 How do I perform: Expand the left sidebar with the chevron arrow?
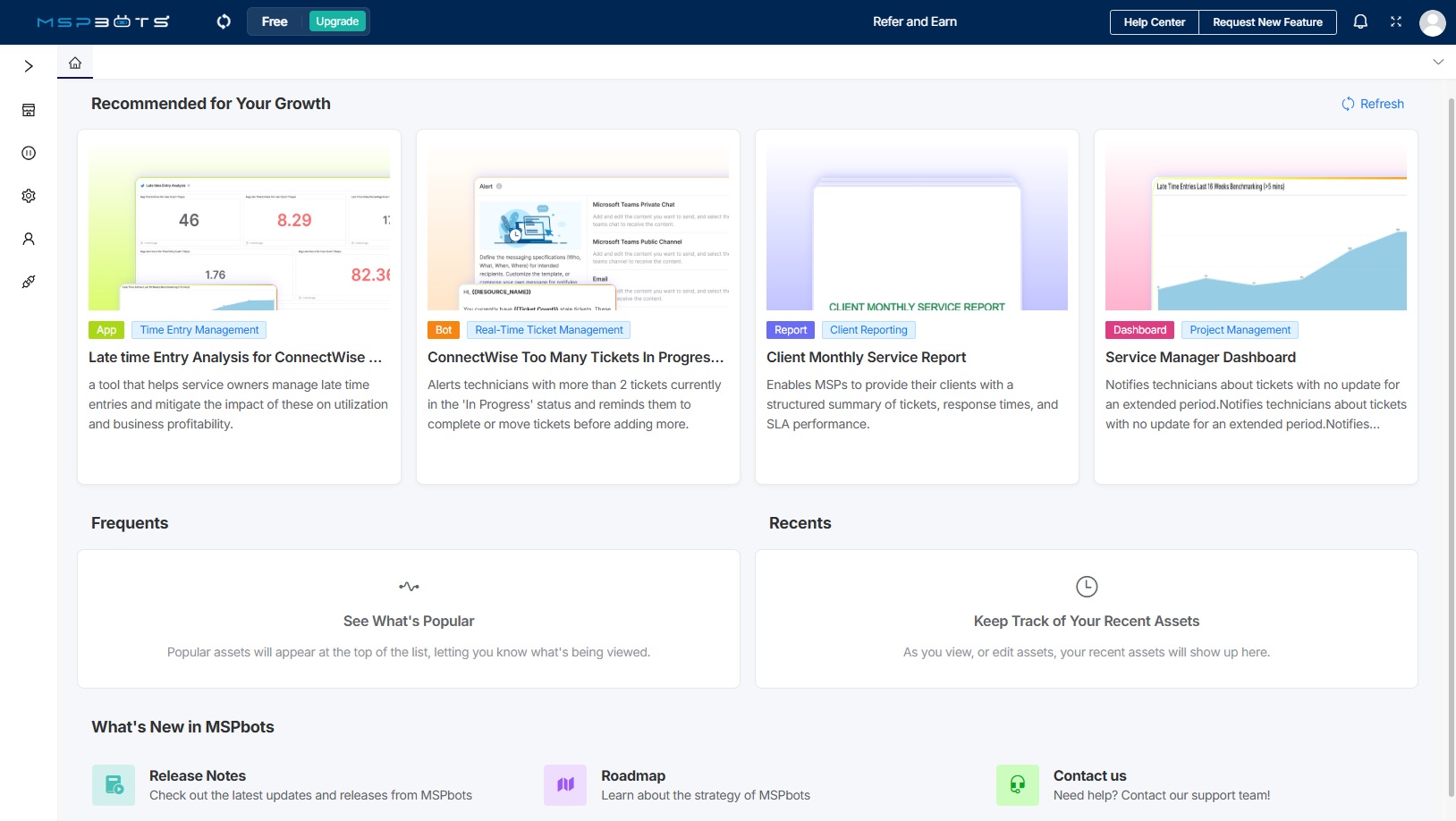point(29,66)
